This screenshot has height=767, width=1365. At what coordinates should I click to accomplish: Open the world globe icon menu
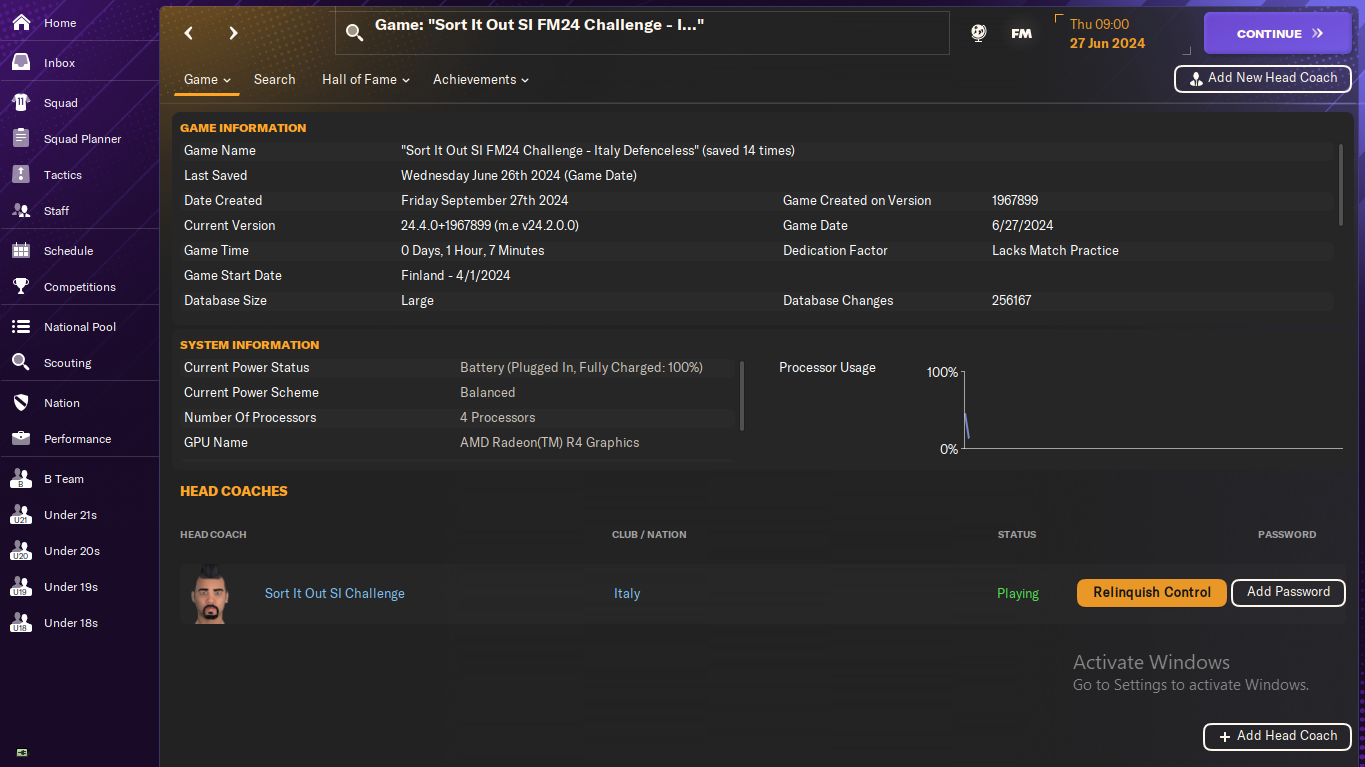[979, 33]
